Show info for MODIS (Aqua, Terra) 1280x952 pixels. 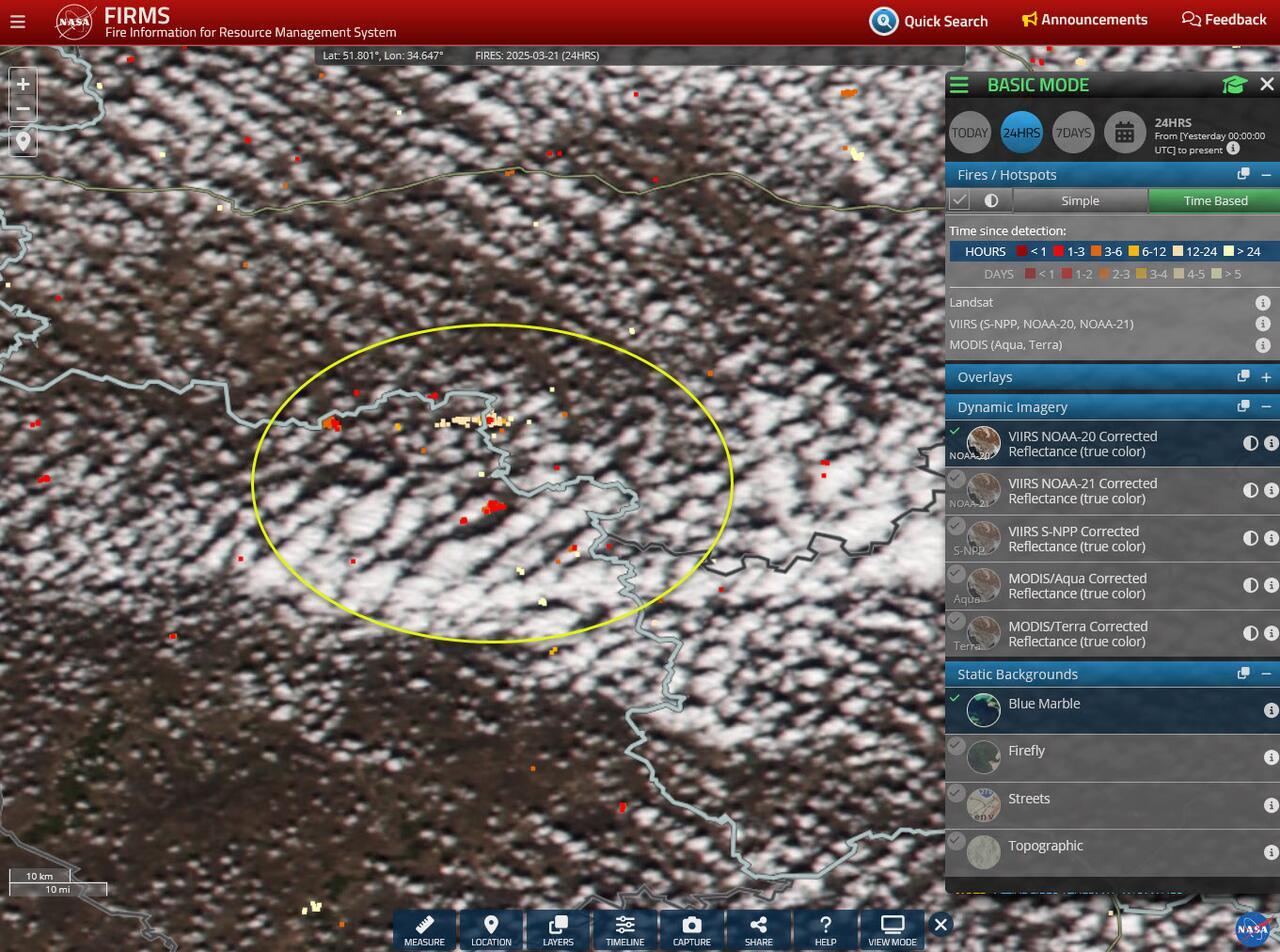(x=1262, y=345)
